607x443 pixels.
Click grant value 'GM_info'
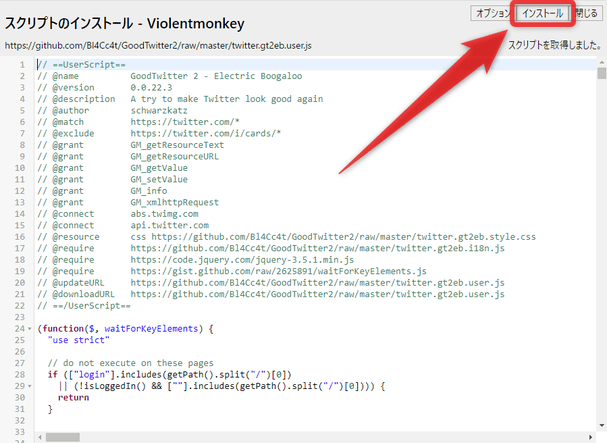coord(149,191)
